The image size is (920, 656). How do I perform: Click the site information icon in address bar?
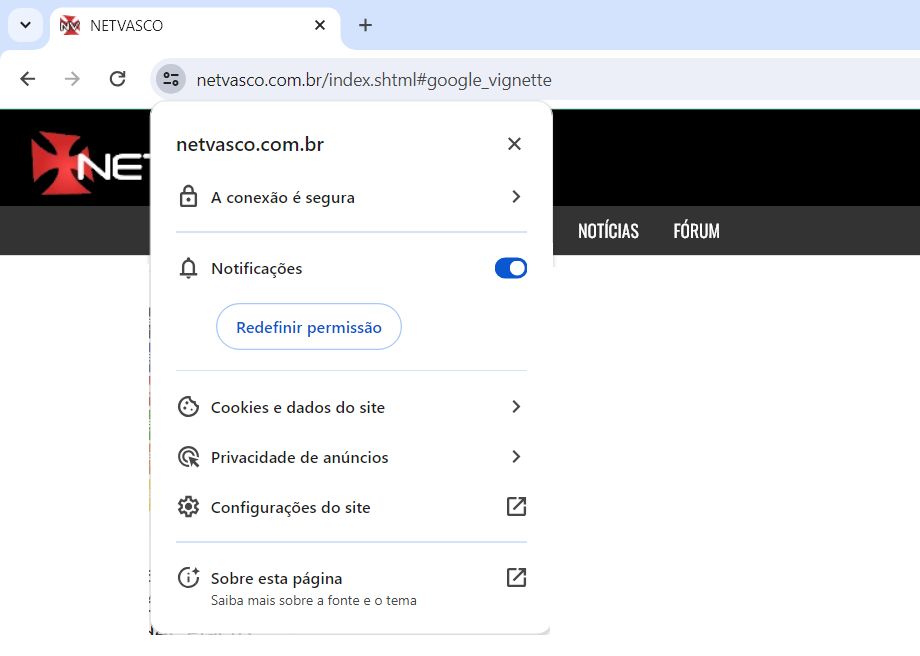[170, 79]
